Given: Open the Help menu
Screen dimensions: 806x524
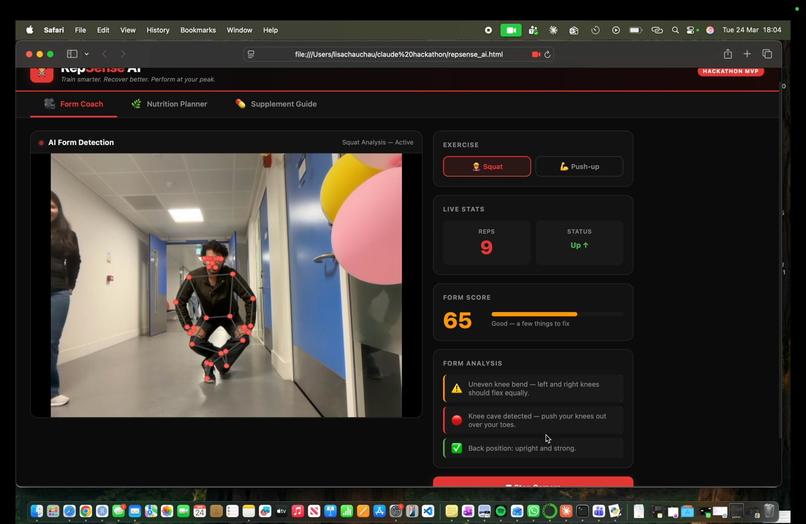Looking at the screenshot, I should pyautogui.click(x=270, y=30).
